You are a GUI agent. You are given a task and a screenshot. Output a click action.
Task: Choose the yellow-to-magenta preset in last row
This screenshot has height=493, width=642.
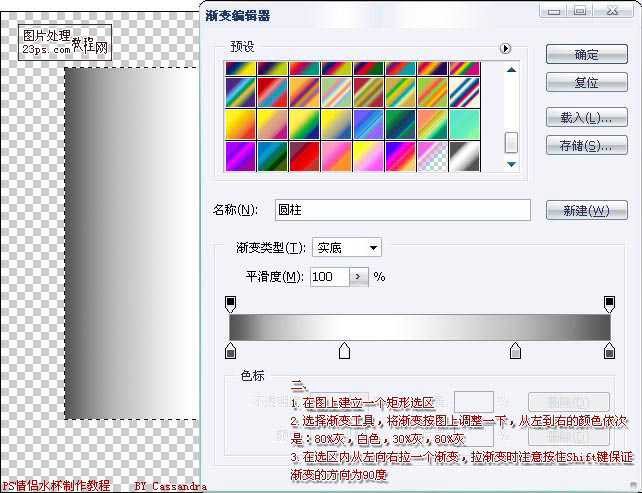tap(368, 156)
